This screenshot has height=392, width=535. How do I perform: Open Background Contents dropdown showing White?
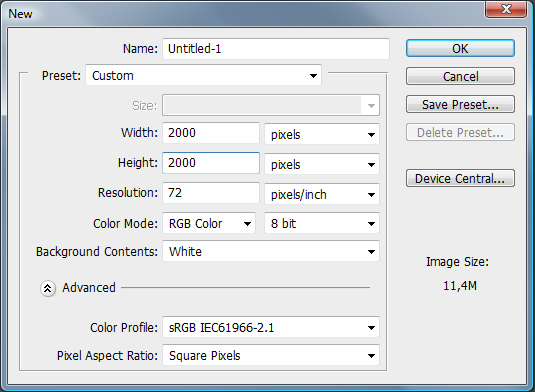(271, 251)
